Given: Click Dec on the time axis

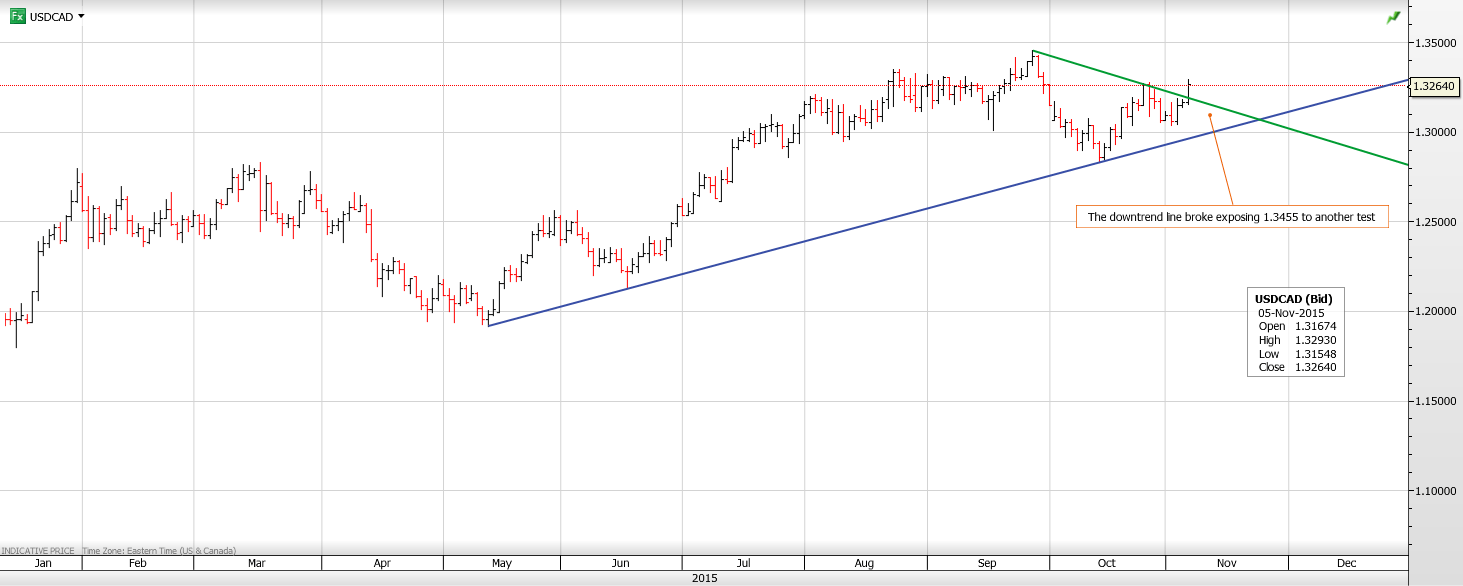Looking at the screenshot, I should (1346, 563).
